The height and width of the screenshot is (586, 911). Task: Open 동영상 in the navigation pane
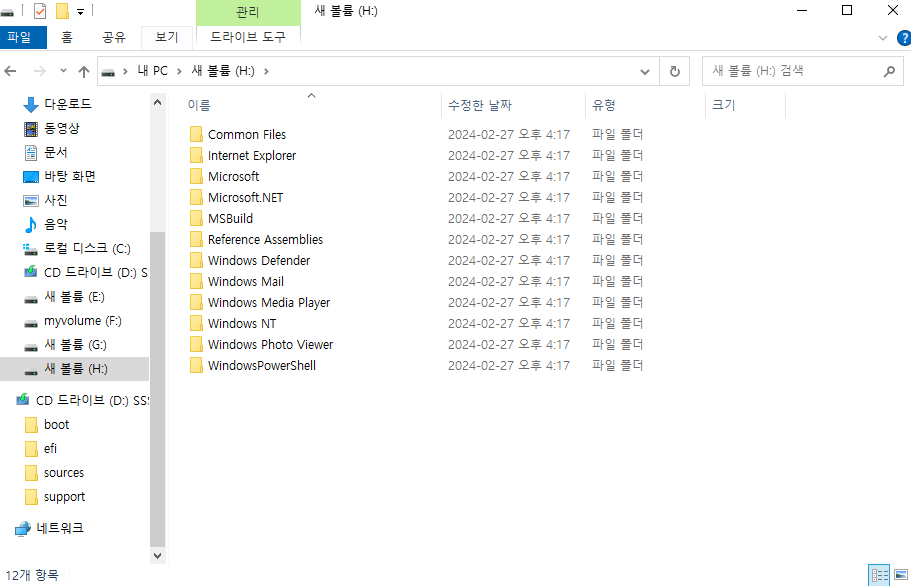(62, 128)
